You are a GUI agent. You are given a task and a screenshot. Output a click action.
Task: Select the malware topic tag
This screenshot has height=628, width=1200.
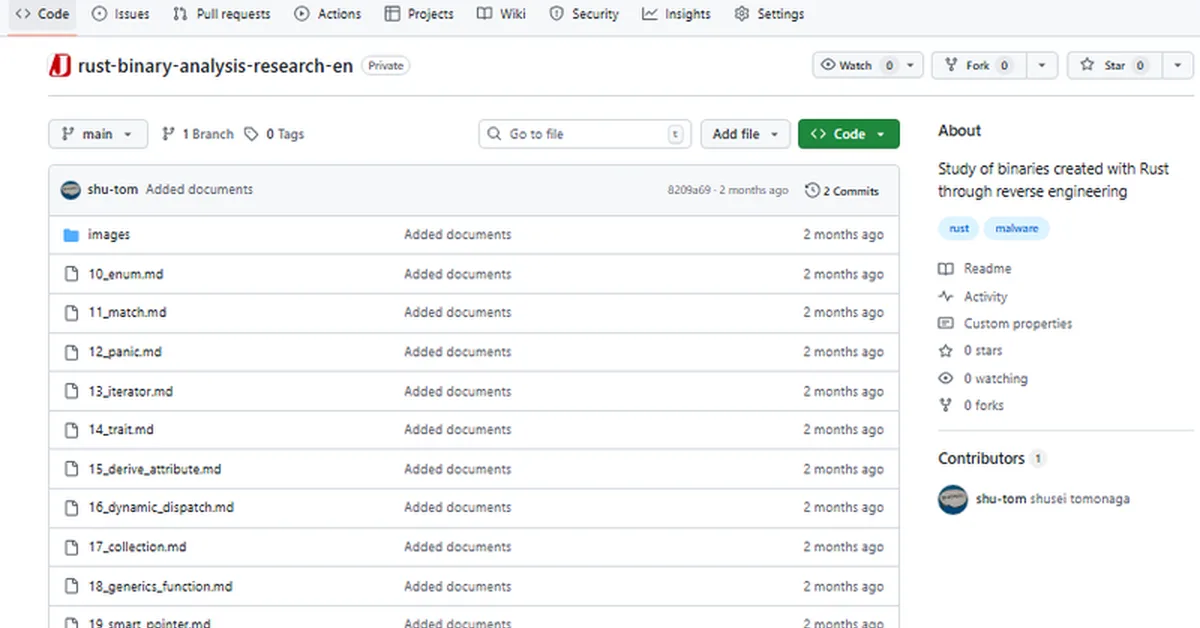pyautogui.click(x=1016, y=229)
